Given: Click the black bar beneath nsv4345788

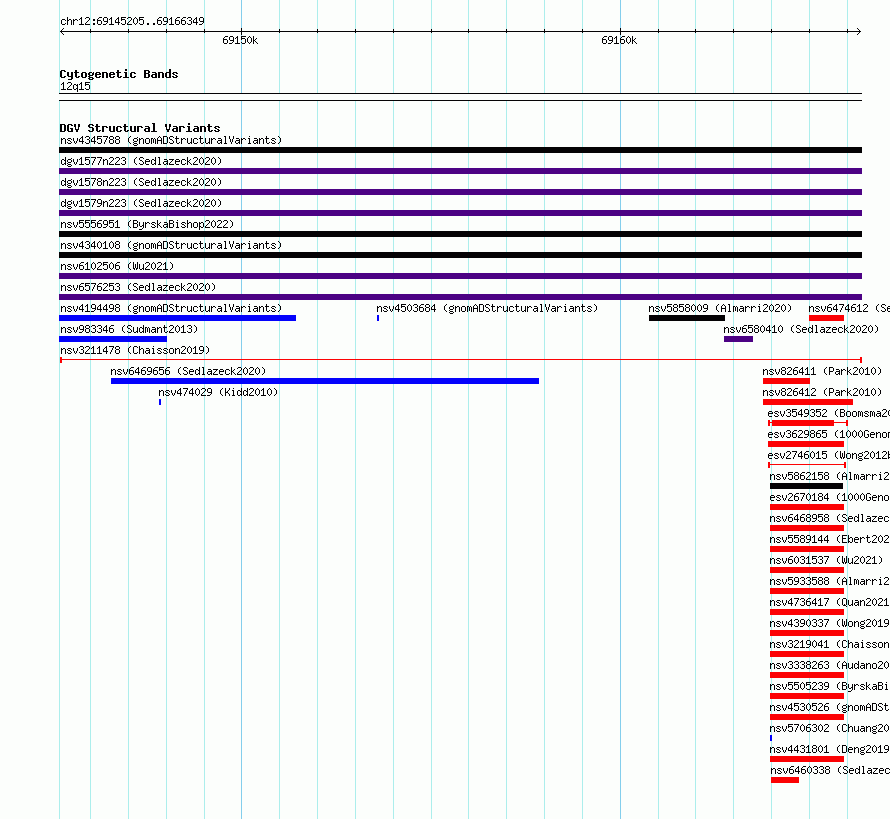Looking at the screenshot, I should [x=461, y=150].
